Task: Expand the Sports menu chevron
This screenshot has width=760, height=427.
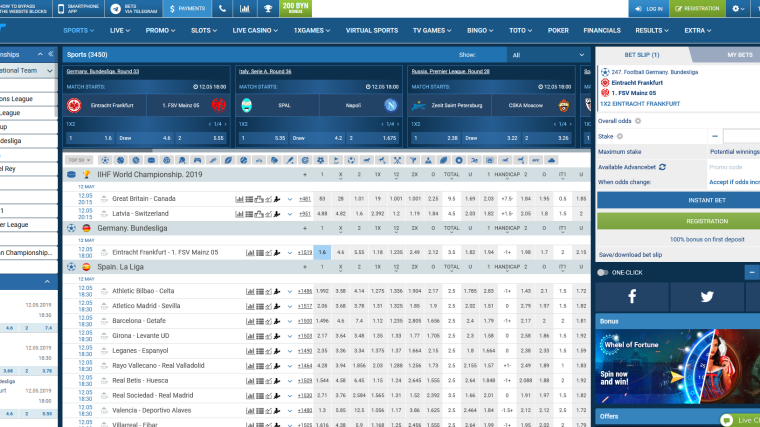Action: [92, 31]
